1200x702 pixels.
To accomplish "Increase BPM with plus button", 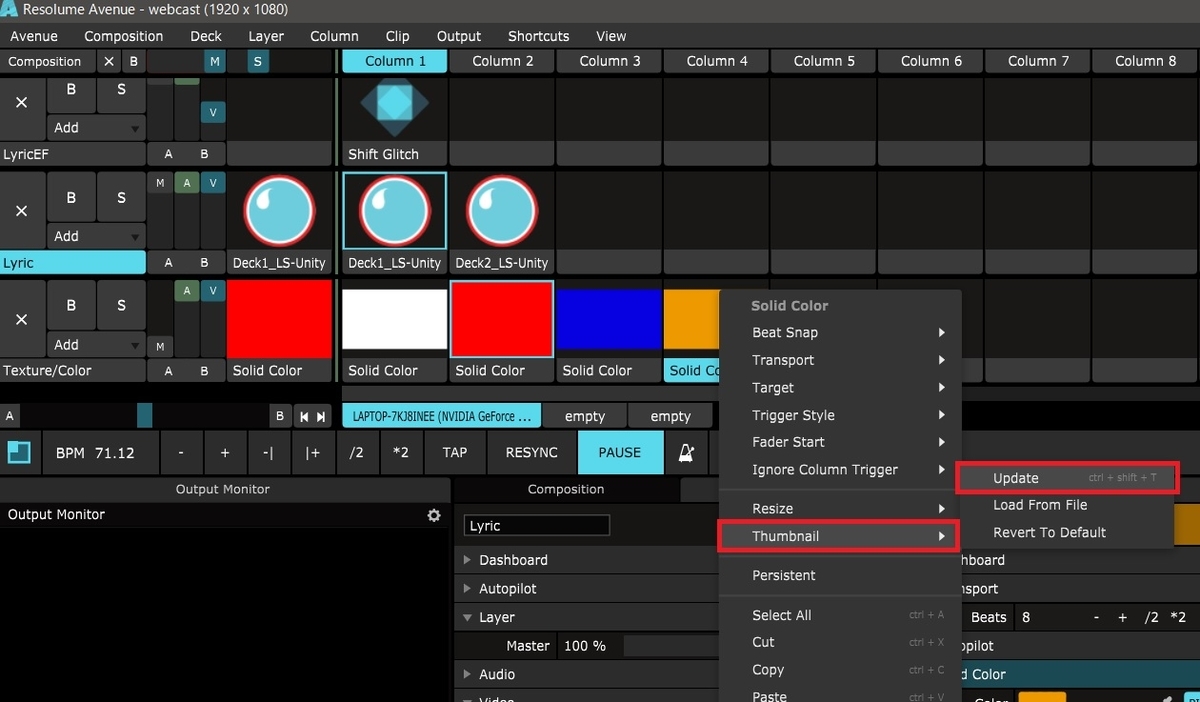I will tap(225, 453).
